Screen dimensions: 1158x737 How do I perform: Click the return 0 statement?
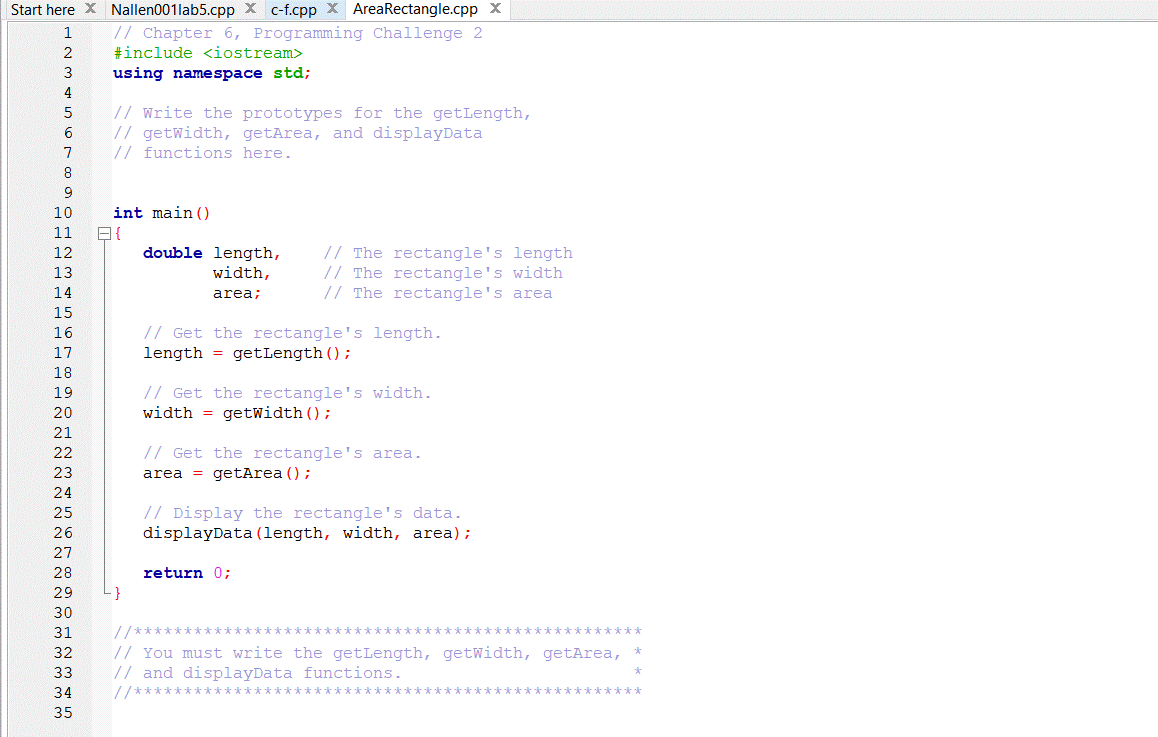(185, 572)
